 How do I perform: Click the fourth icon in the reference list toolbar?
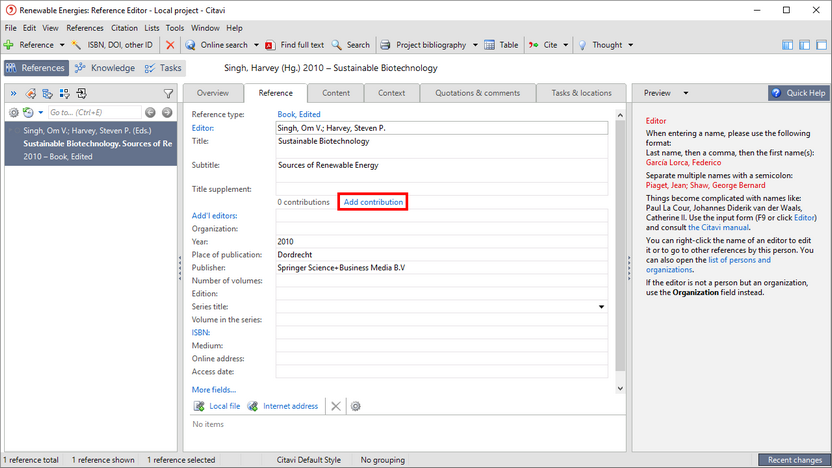tap(65, 94)
